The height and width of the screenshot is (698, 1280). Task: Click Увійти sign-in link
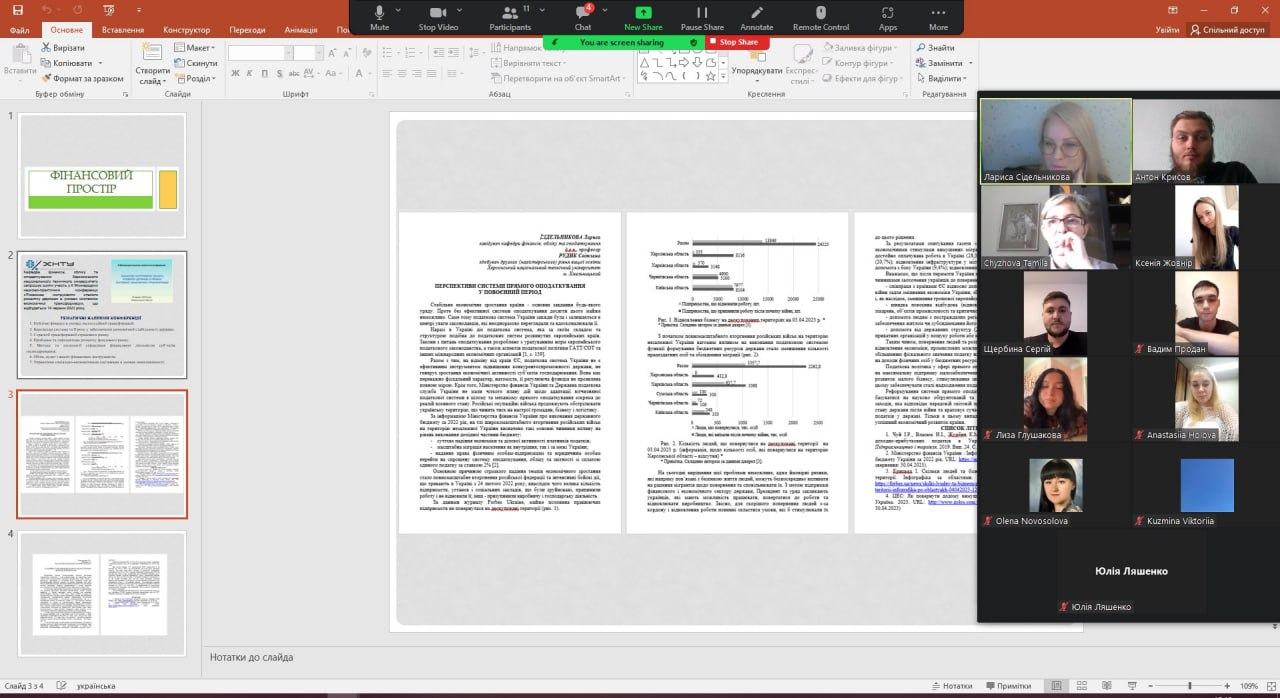(x=1167, y=30)
